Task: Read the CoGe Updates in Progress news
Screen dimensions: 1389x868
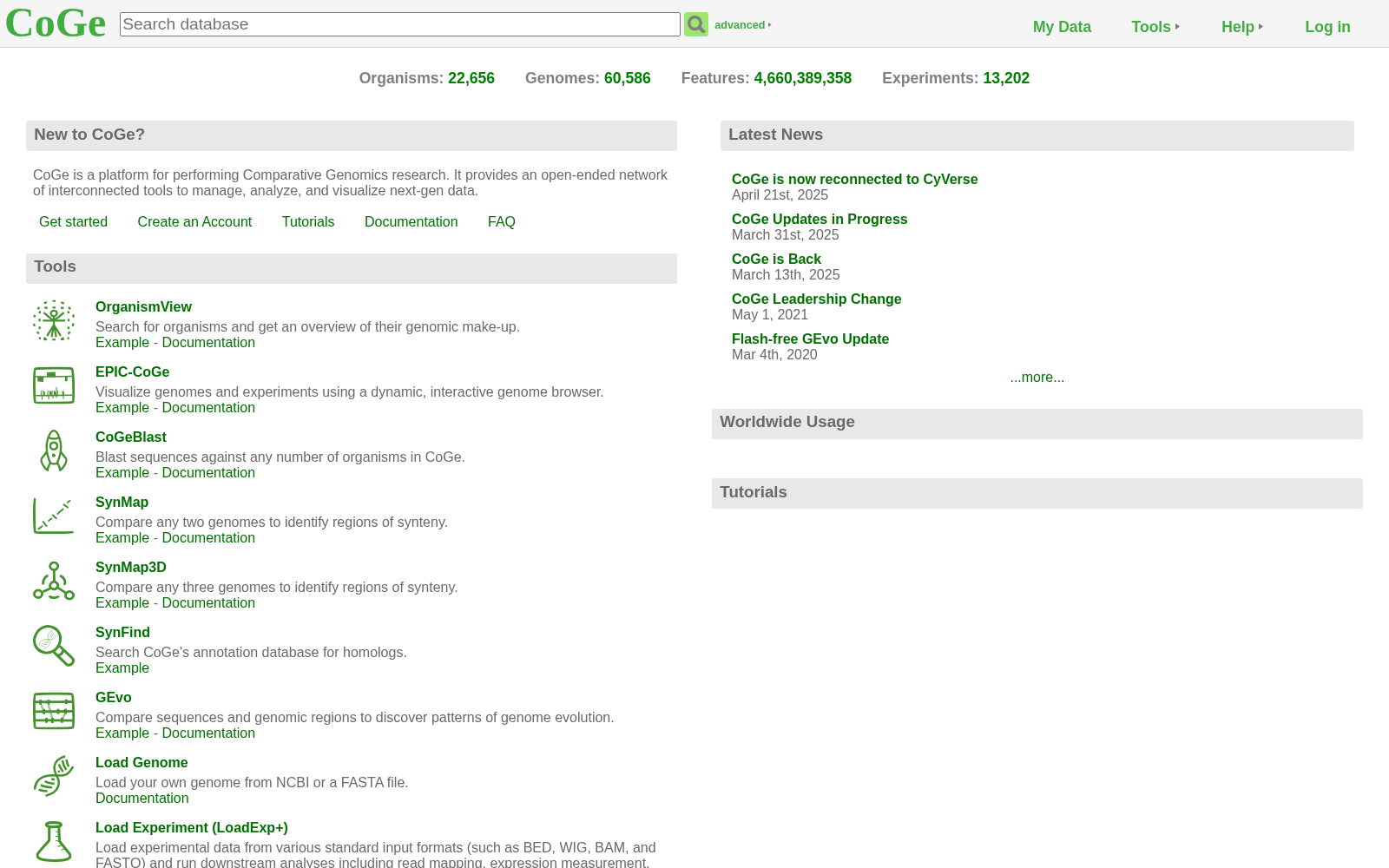Action: (820, 220)
